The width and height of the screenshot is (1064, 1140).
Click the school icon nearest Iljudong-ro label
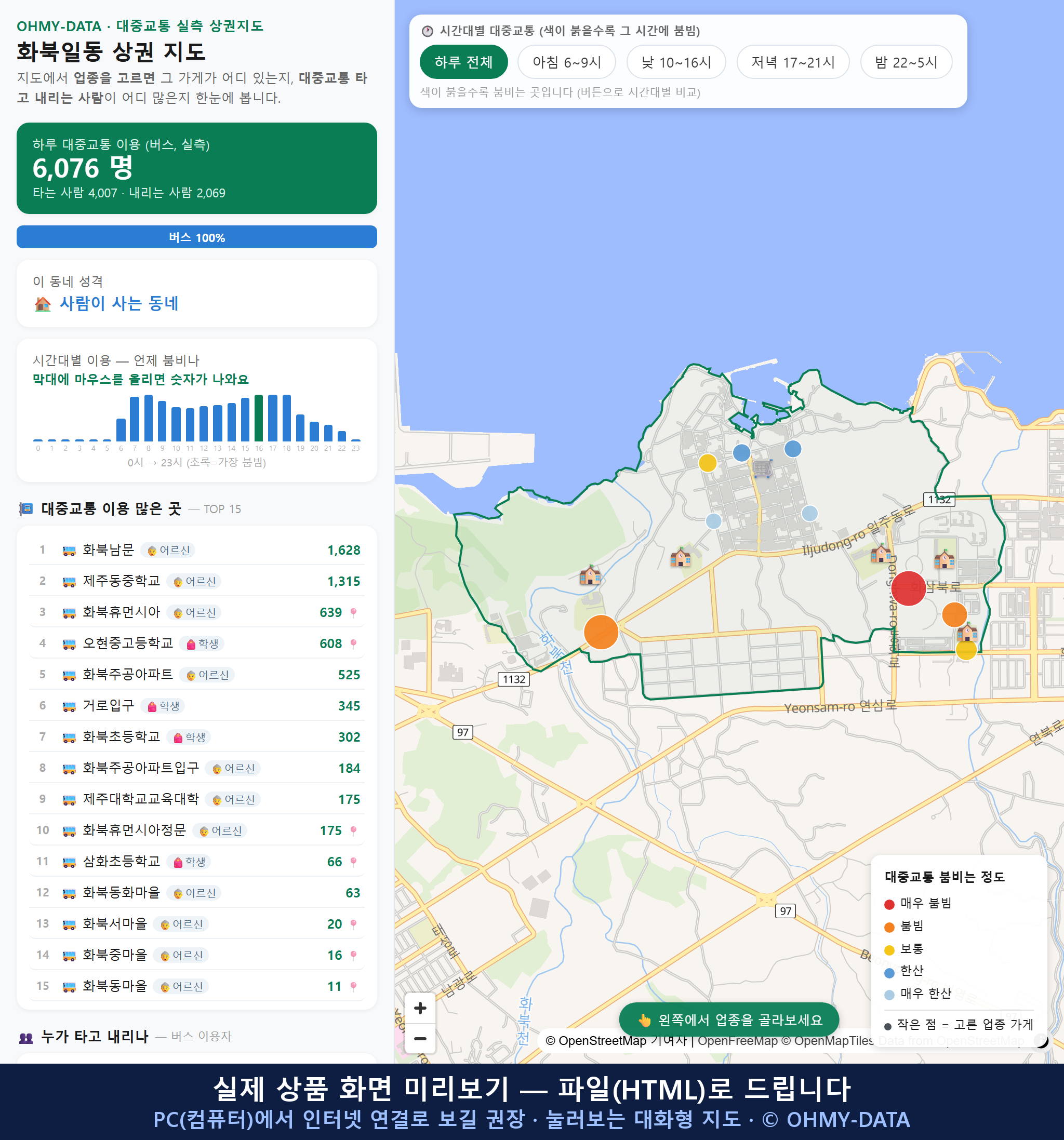pos(881,553)
